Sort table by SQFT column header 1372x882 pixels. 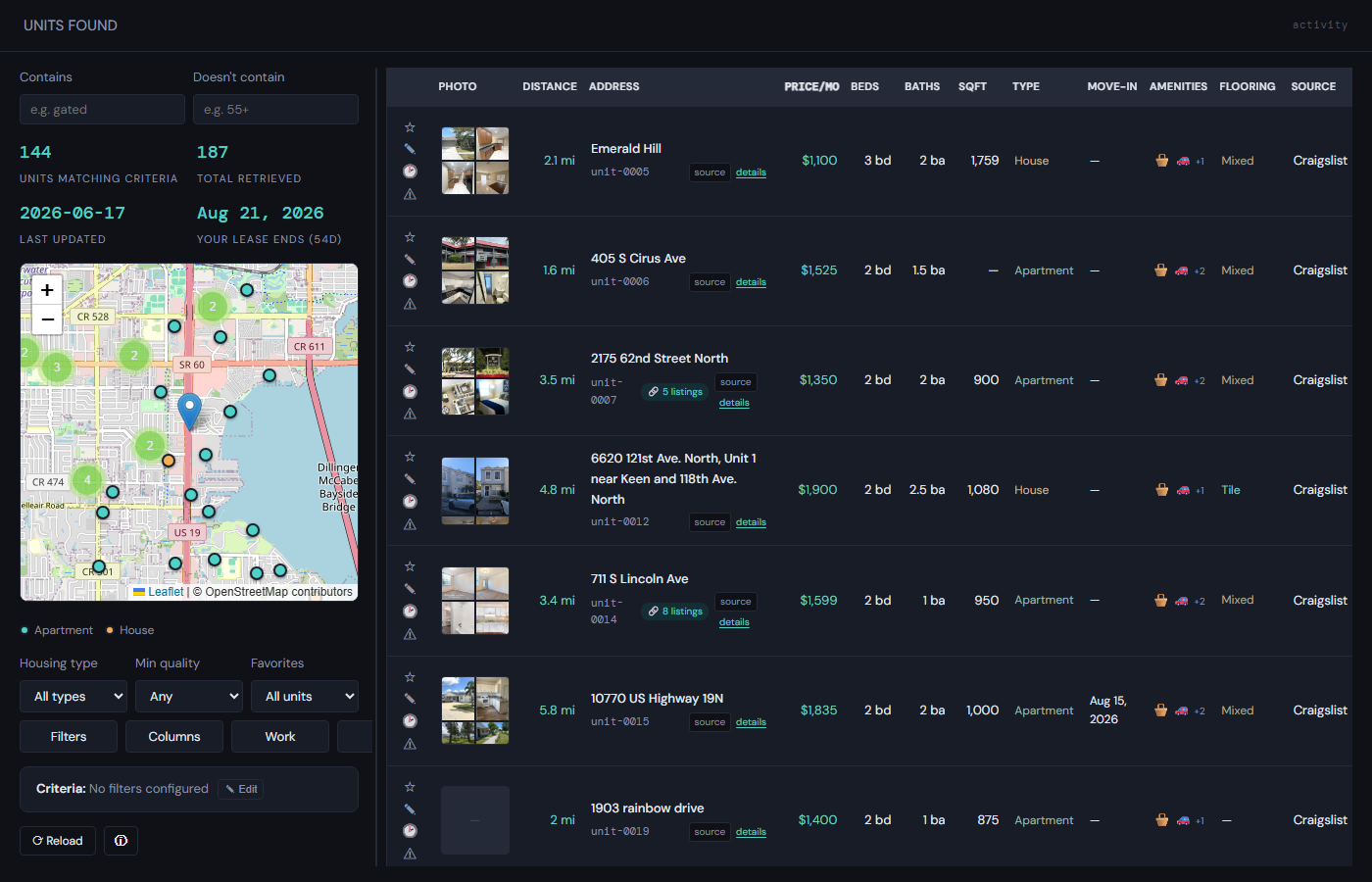click(x=972, y=87)
